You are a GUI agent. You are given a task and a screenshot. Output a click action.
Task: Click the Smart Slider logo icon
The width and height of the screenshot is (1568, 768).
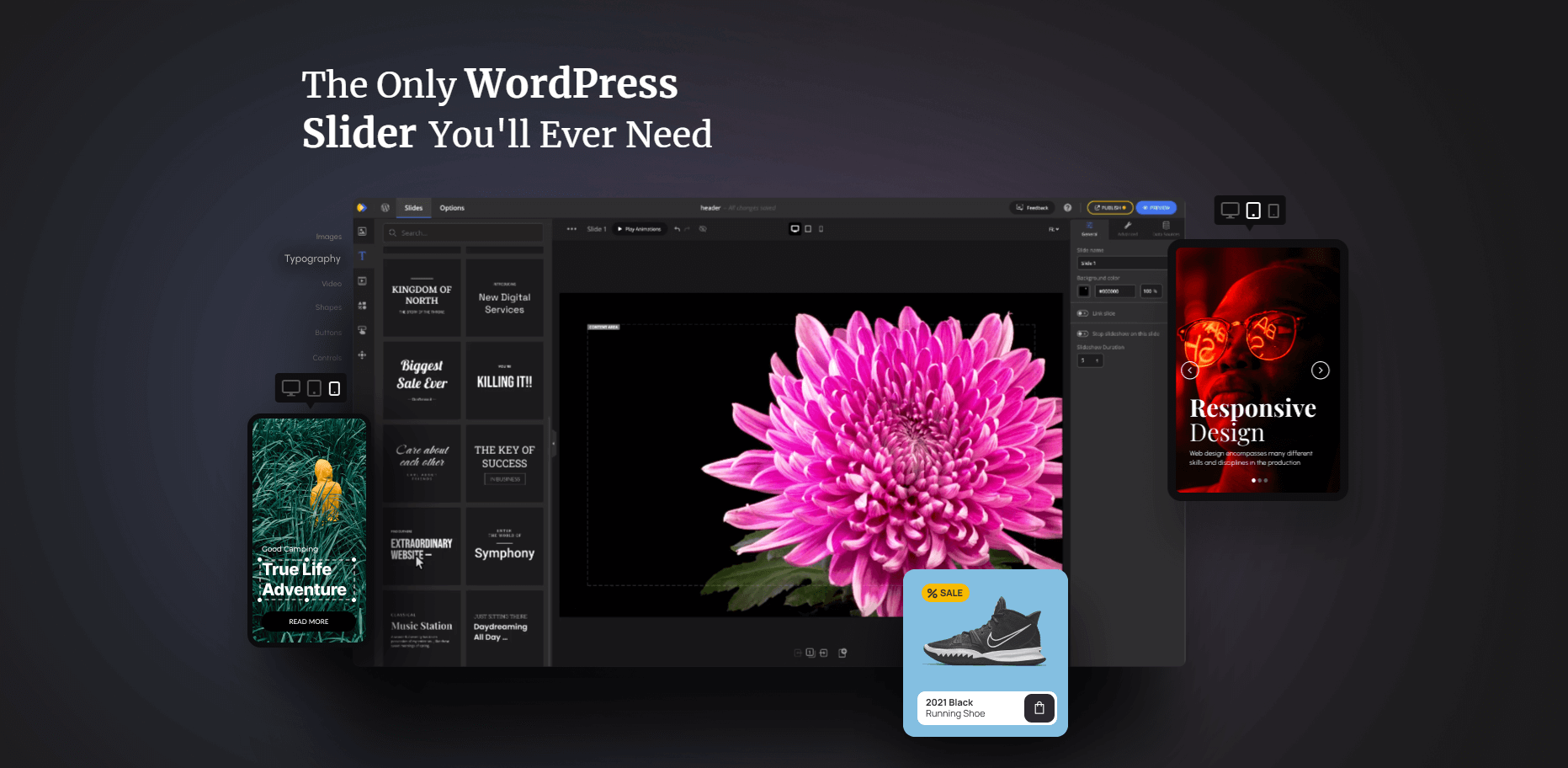[x=362, y=208]
